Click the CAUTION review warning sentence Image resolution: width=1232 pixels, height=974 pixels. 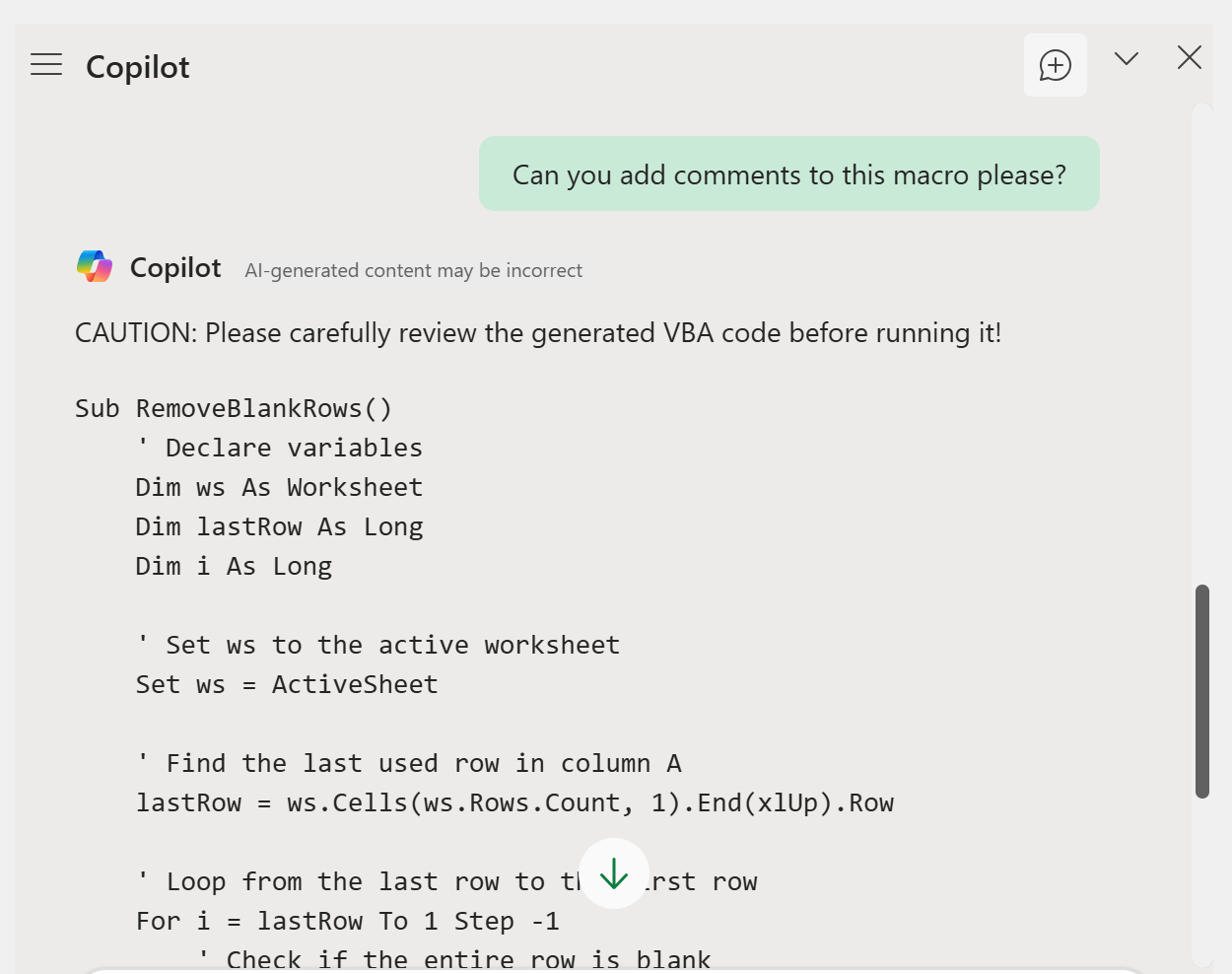click(538, 333)
